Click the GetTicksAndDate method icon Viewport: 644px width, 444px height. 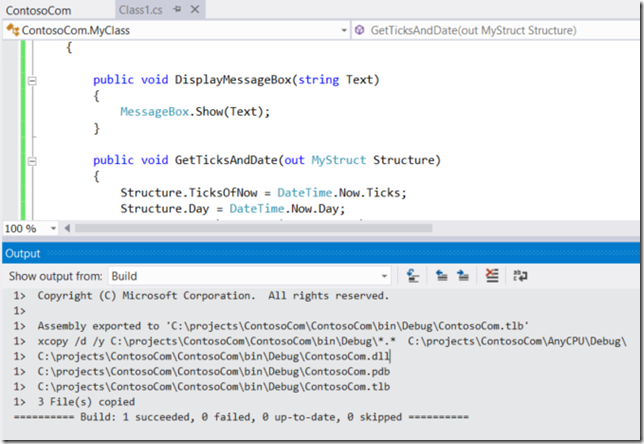point(360,31)
